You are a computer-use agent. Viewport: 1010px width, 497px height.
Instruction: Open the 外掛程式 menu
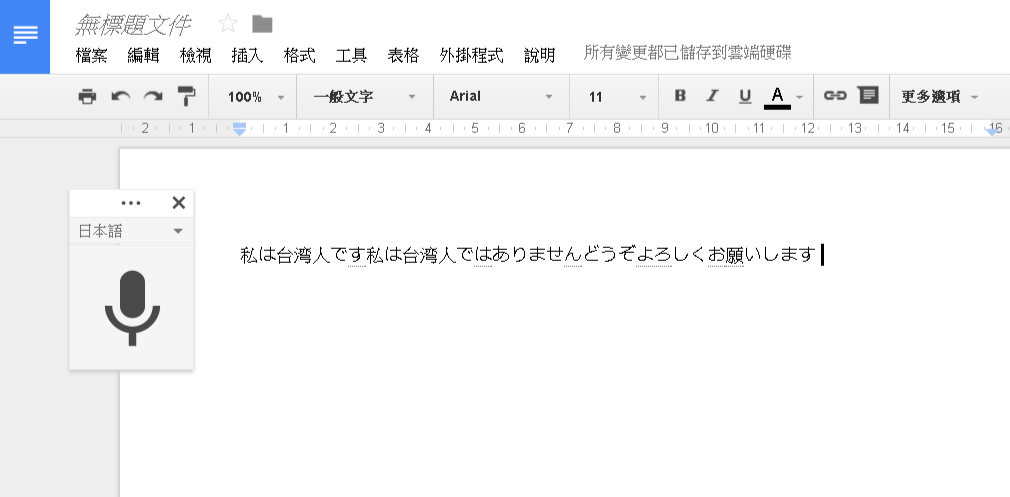point(472,55)
